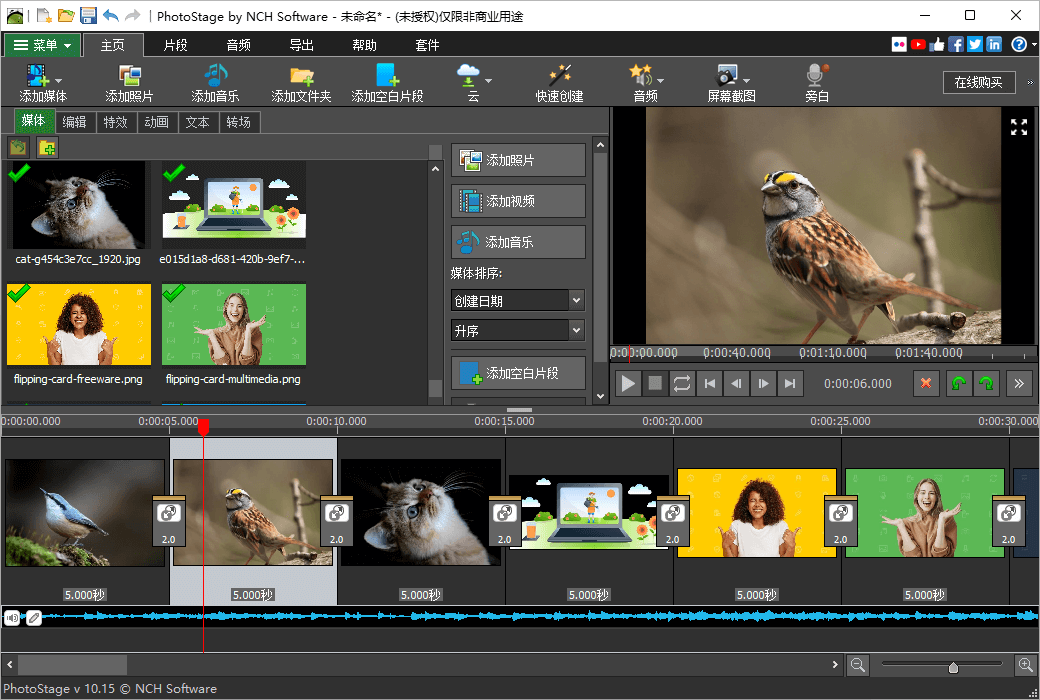Screen dimensions: 1040x700
Task: Toggle loop playback in preview controls
Action: (682, 383)
